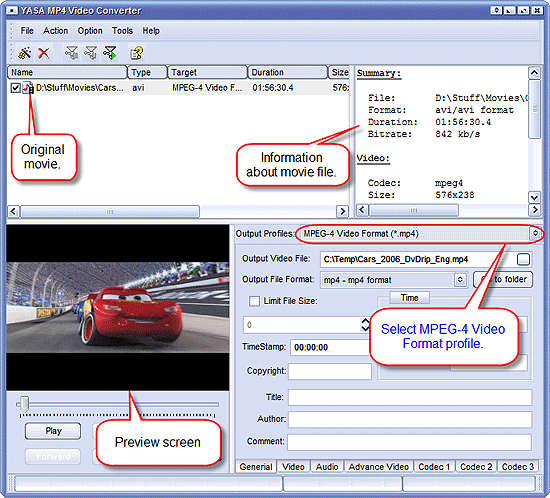This screenshot has width=550, height=498.
Task: Click the MPEG-4 Video F... target cell
Action: tap(207, 88)
